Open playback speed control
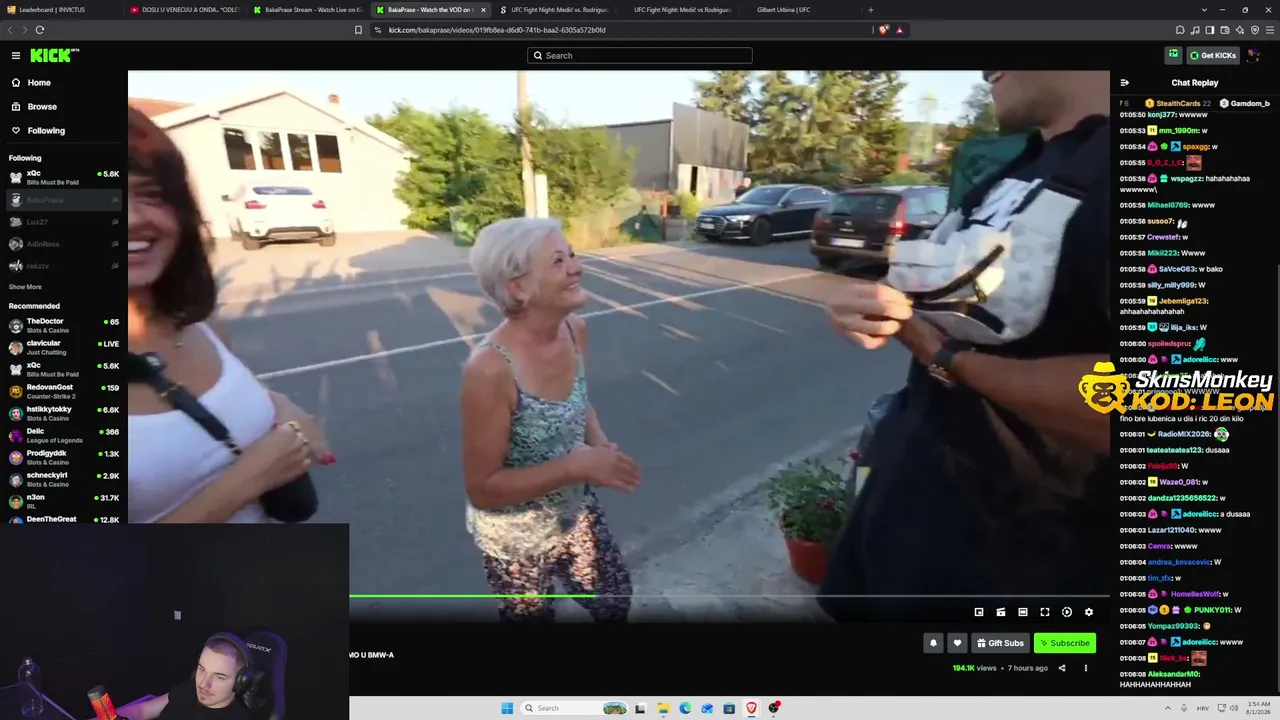Image resolution: width=1280 pixels, height=720 pixels. [x=1067, y=612]
